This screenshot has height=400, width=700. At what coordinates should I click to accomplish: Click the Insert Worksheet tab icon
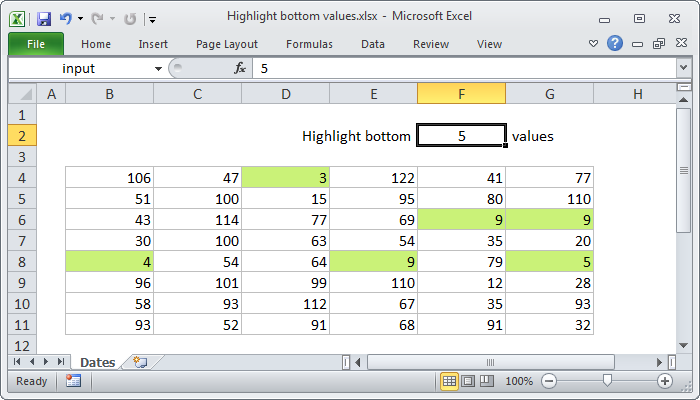pyautogui.click(x=140, y=362)
